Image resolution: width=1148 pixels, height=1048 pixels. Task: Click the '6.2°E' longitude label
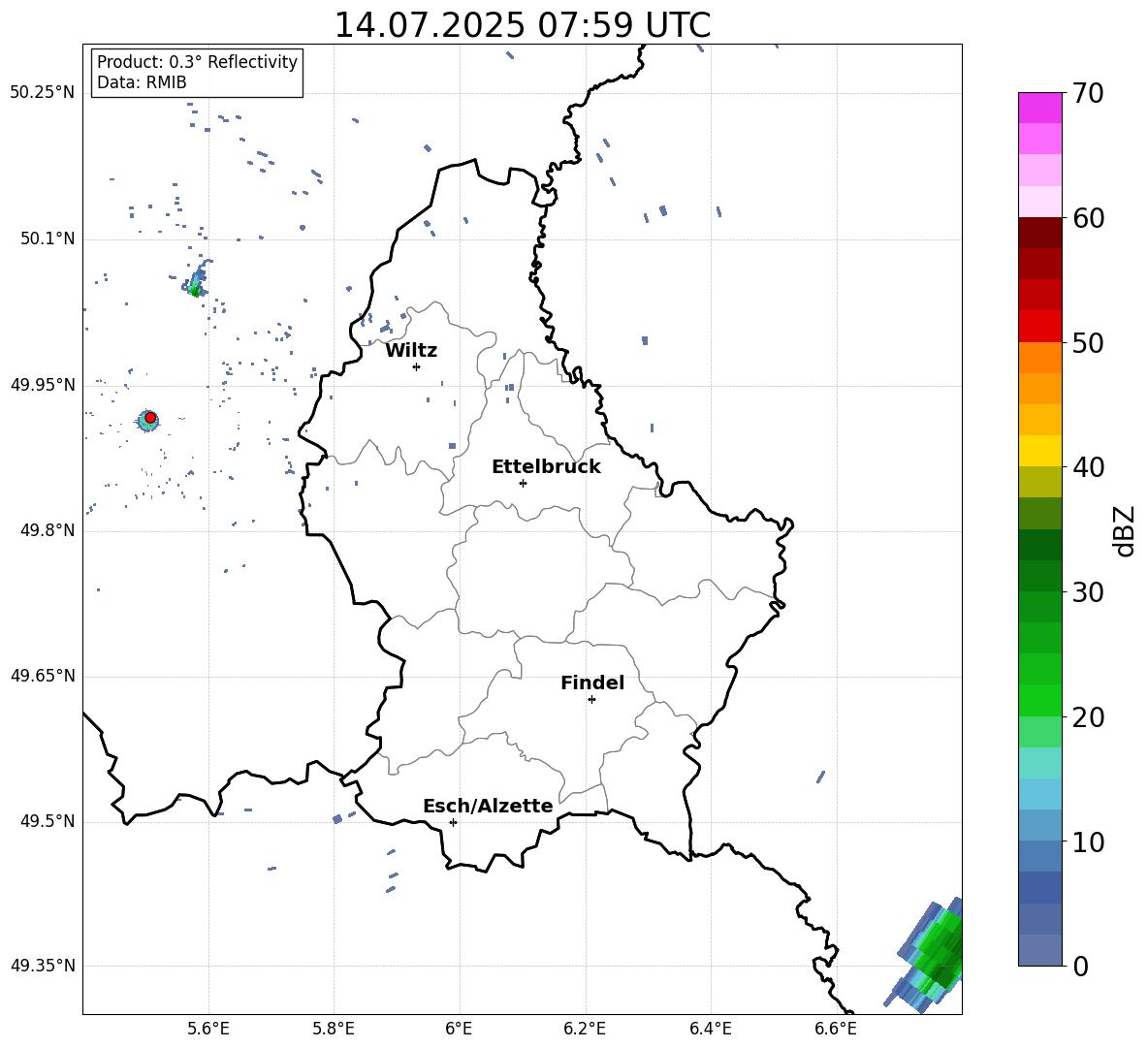(585, 1029)
